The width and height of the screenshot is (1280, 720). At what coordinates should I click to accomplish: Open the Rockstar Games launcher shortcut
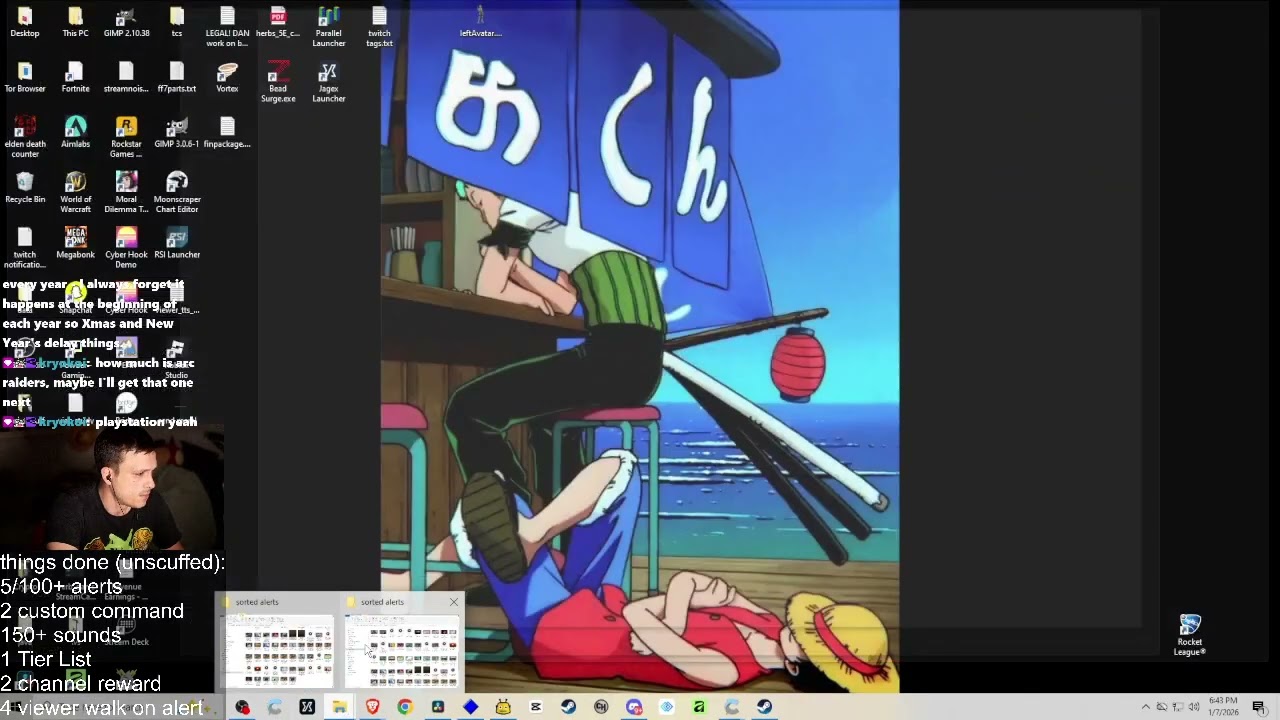click(126, 137)
